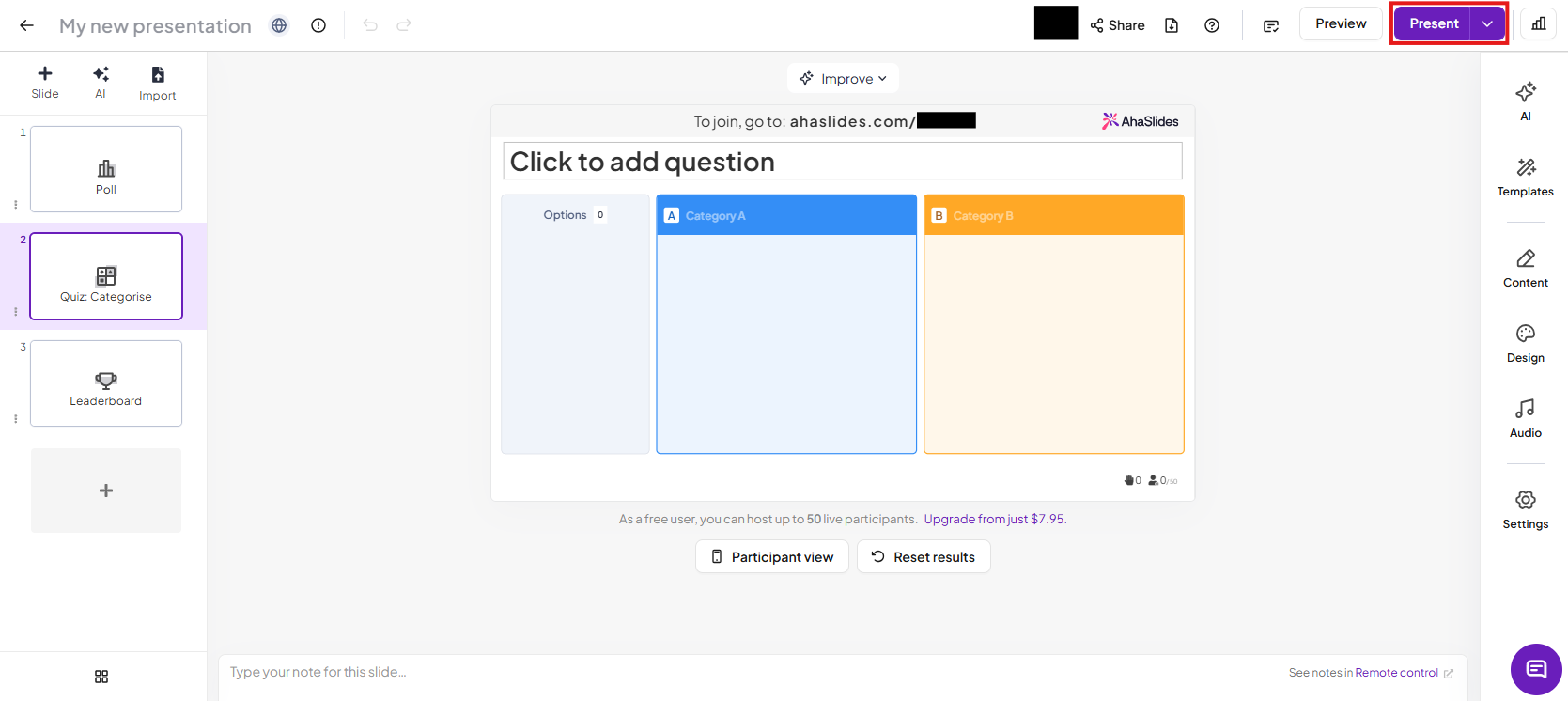Viewport: 1568px width, 701px height.
Task: Open the AI panel in right sidebar
Action: click(1525, 101)
